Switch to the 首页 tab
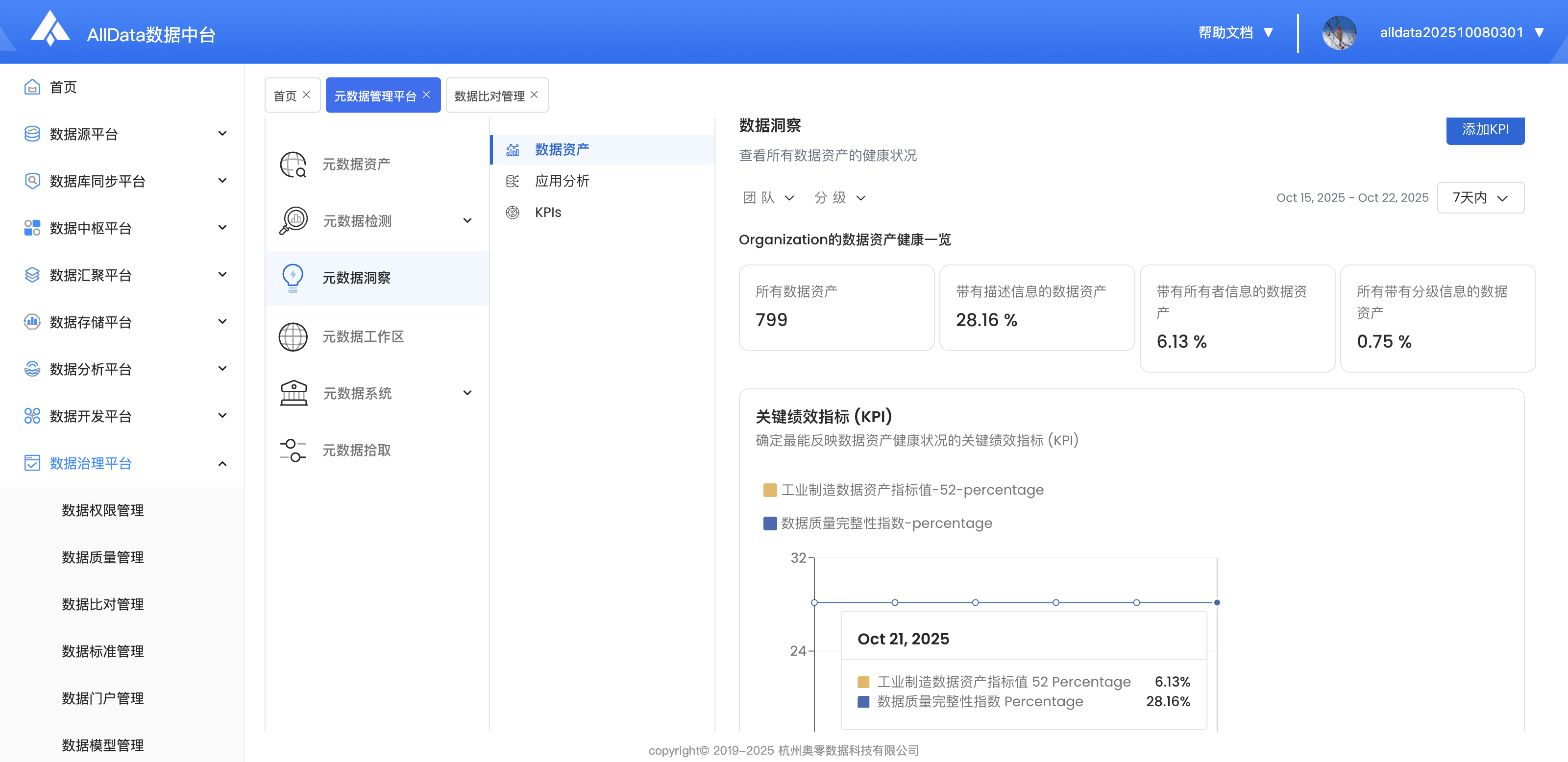The height and width of the screenshot is (762, 1568). point(285,96)
